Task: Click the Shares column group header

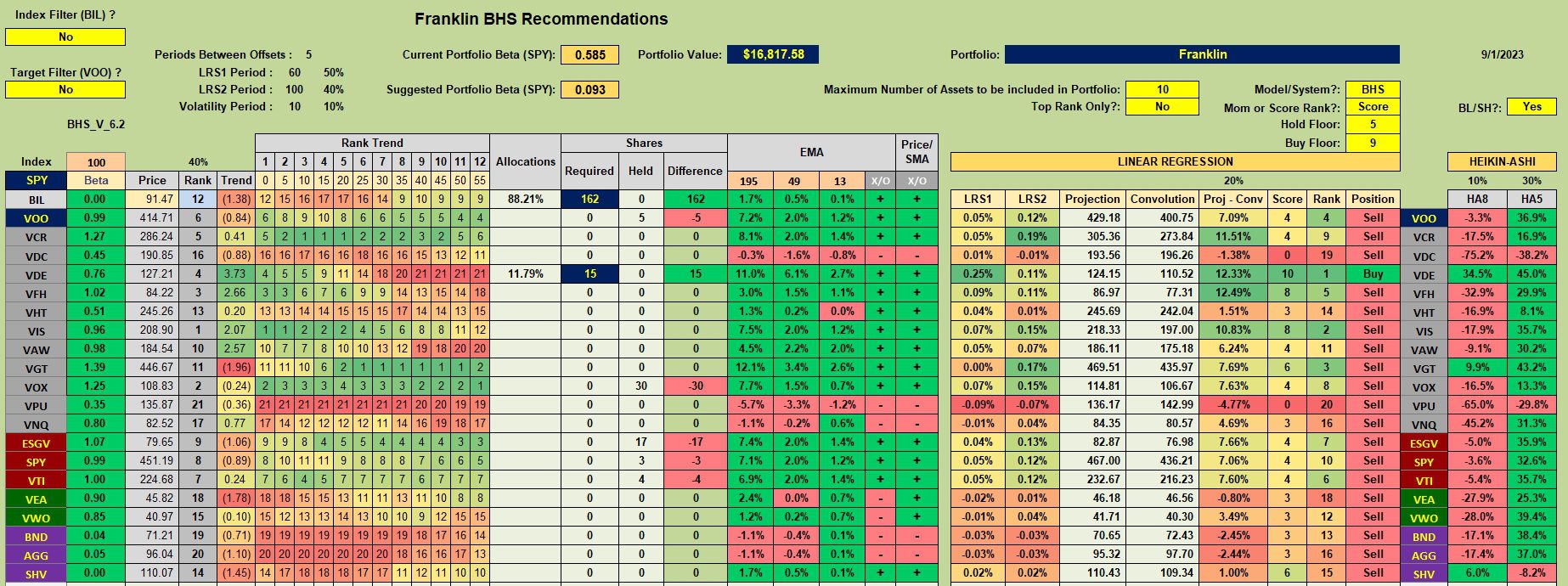Action: click(644, 143)
